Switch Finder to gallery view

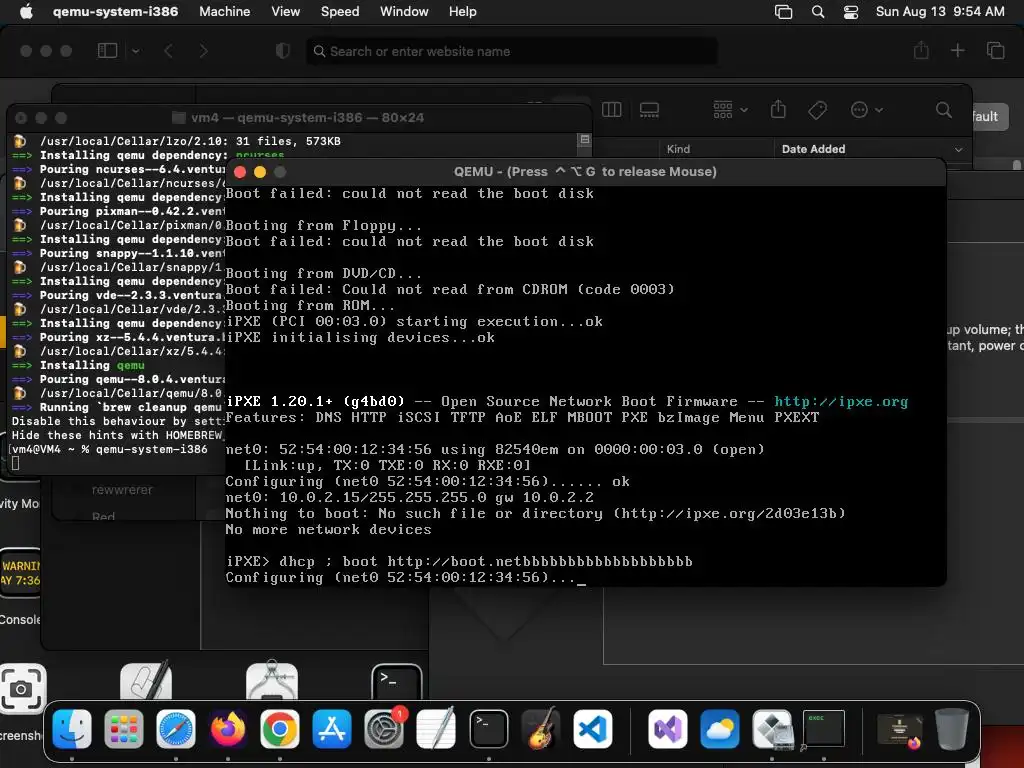pos(649,110)
